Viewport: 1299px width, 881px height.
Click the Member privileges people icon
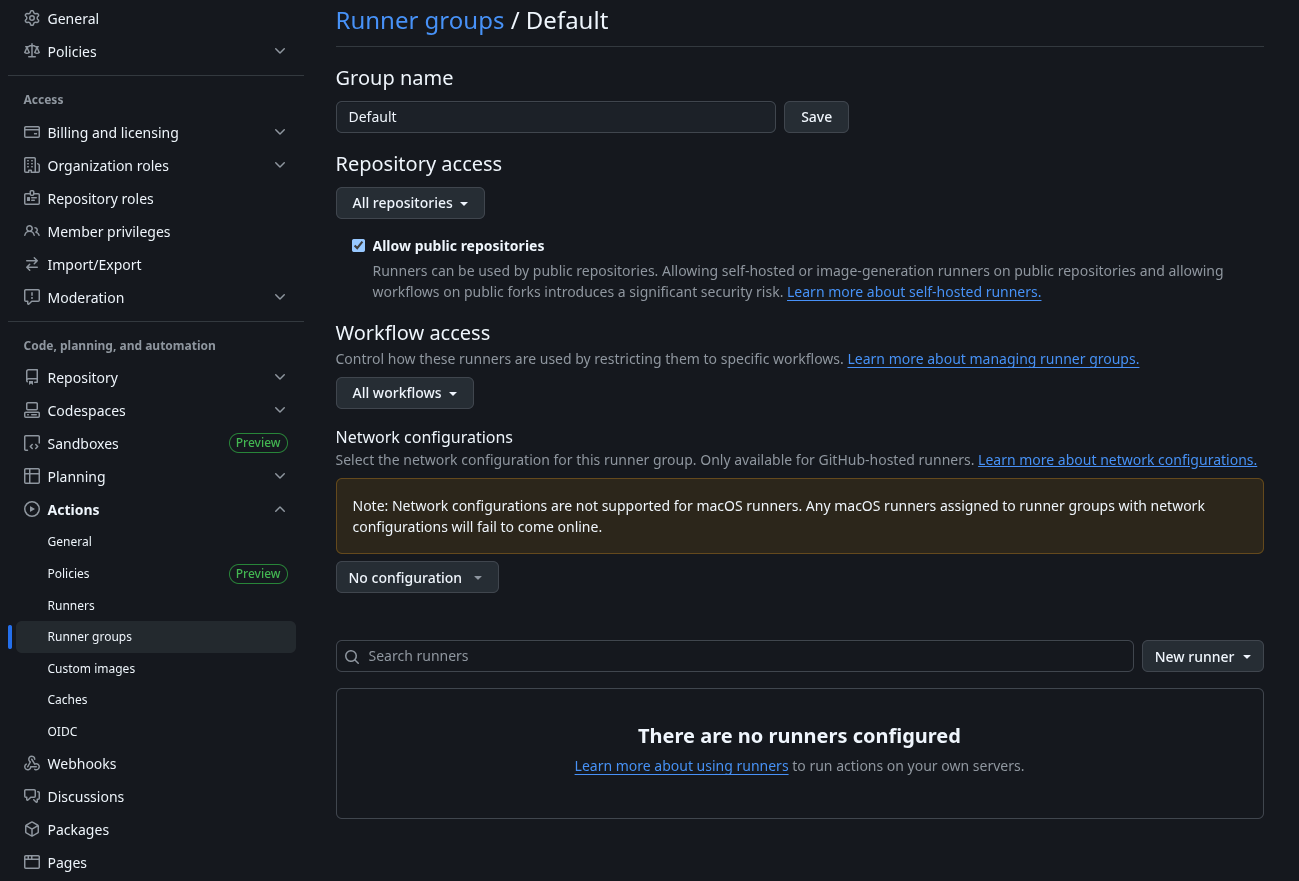click(x=32, y=232)
